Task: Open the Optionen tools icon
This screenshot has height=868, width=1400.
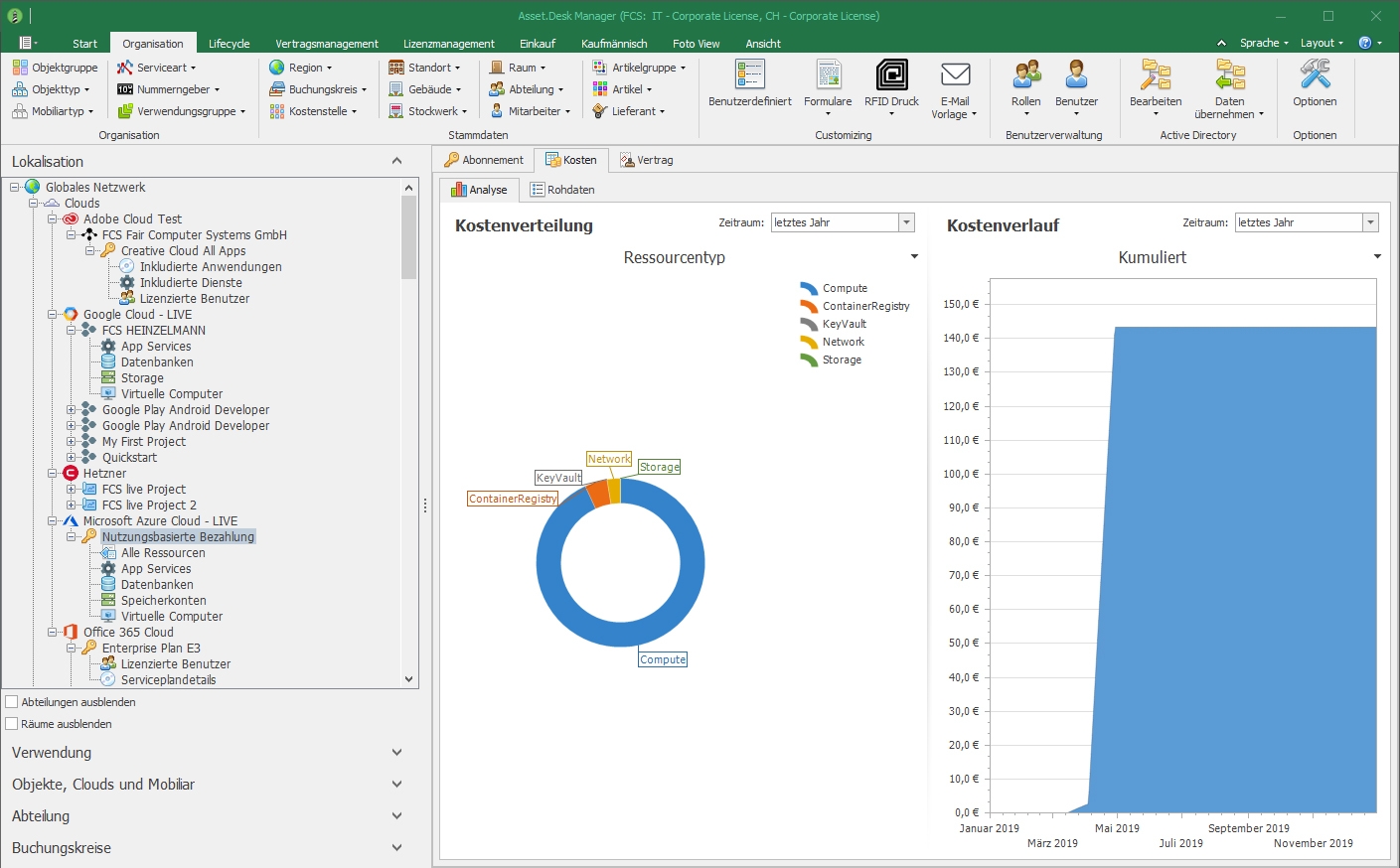Action: point(1315,76)
